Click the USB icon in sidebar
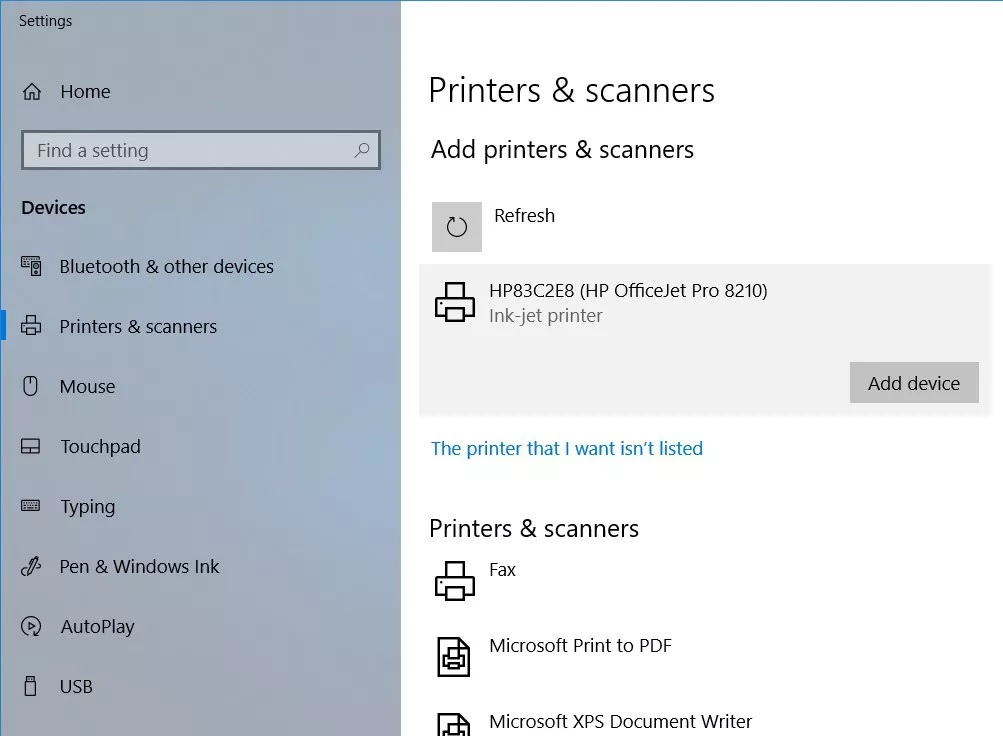 (31, 686)
